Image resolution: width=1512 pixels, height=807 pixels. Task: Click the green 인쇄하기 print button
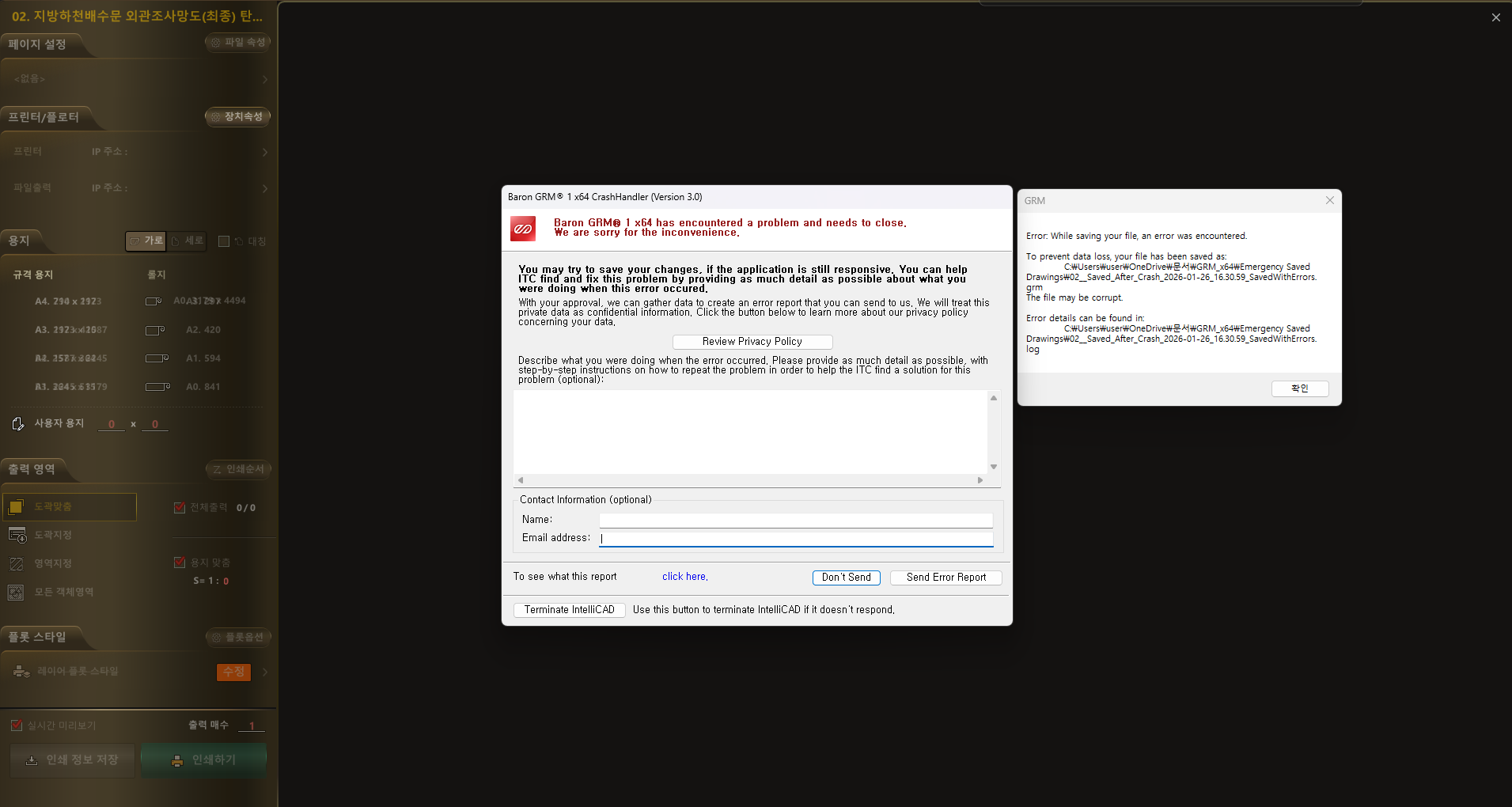203,760
